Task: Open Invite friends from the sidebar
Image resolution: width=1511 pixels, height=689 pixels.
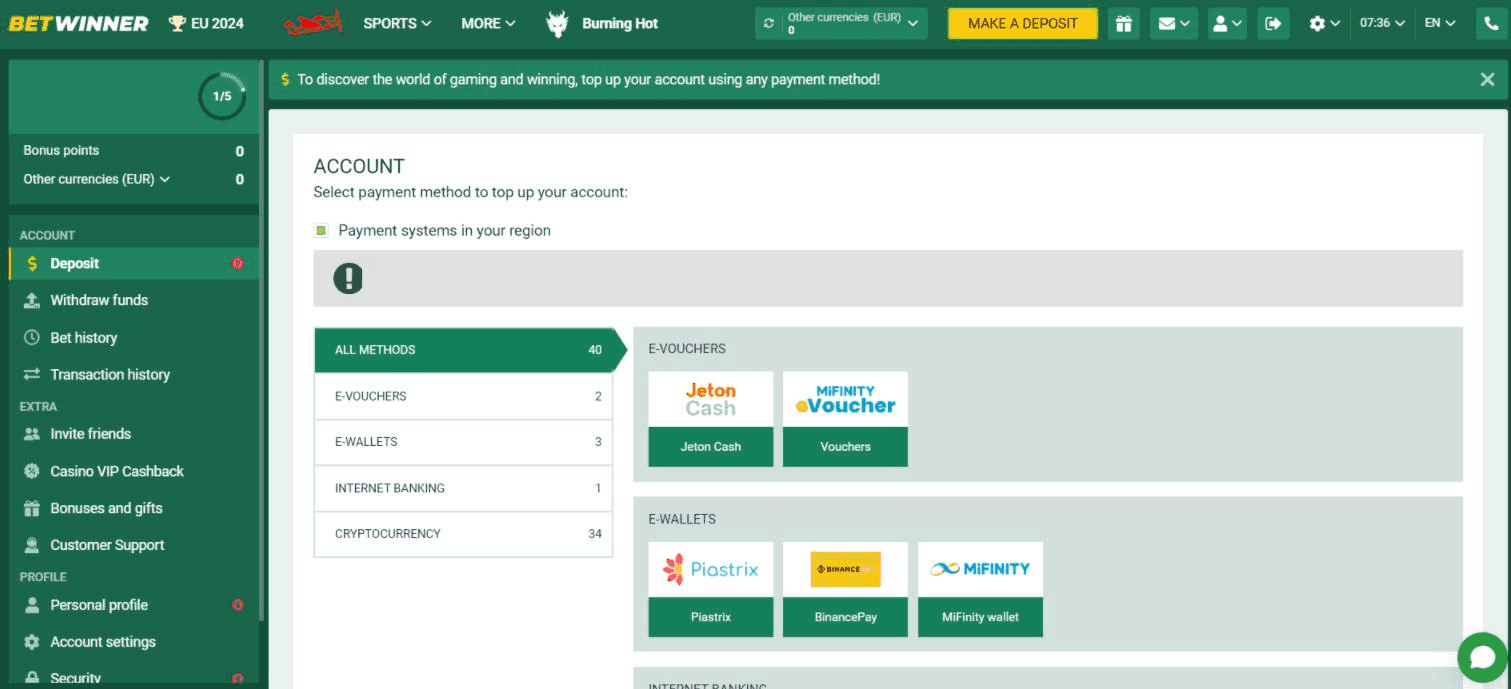Action: (91, 434)
